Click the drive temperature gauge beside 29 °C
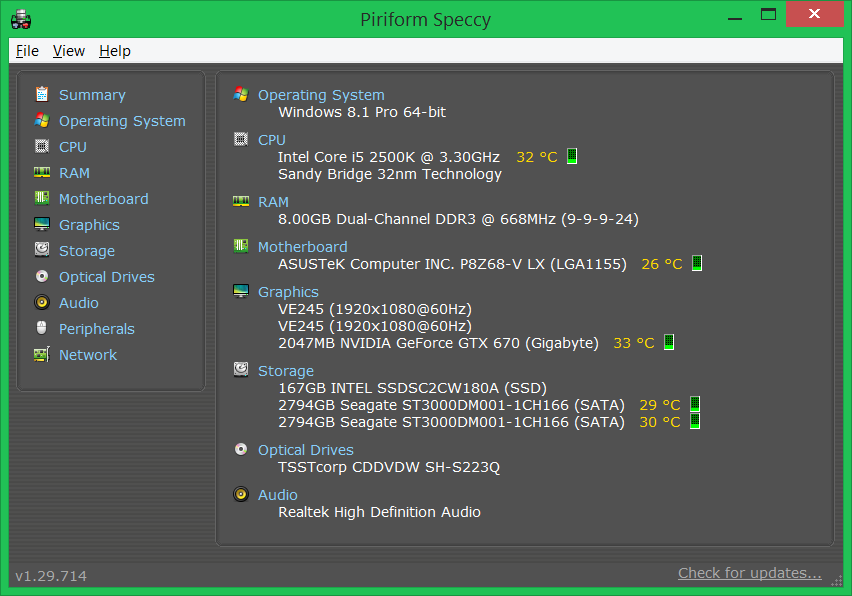852x596 pixels. point(695,404)
